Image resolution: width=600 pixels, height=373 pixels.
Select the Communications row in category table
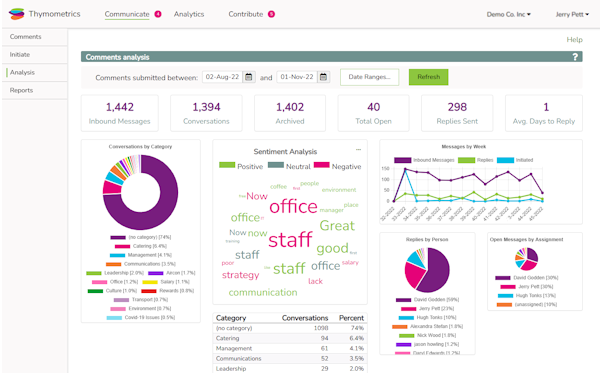pos(290,358)
